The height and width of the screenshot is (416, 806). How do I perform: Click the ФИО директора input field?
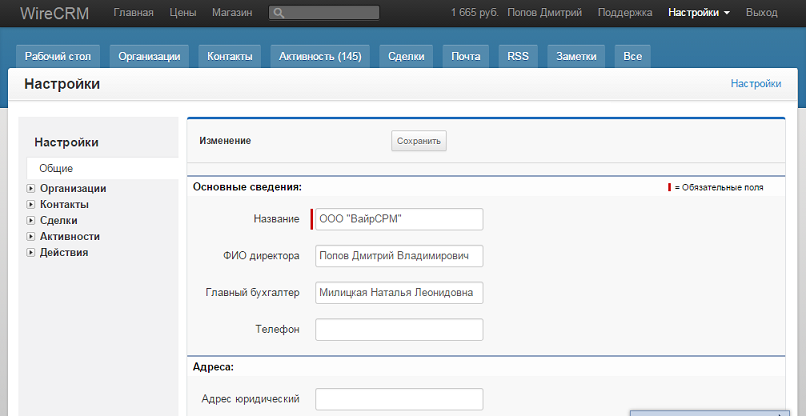pos(399,256)
